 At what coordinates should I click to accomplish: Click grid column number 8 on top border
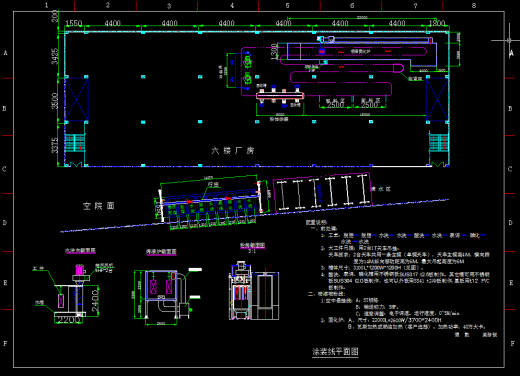474,5
